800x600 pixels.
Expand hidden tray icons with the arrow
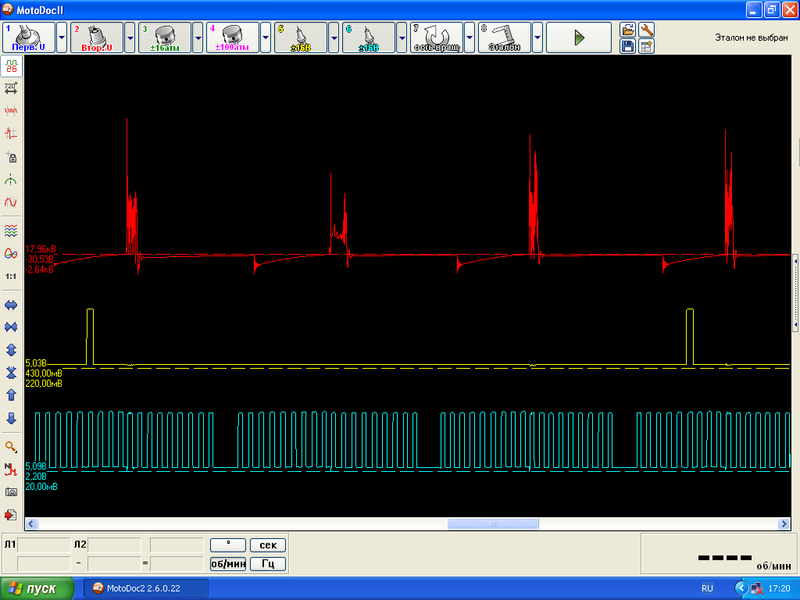click(741, 588)
